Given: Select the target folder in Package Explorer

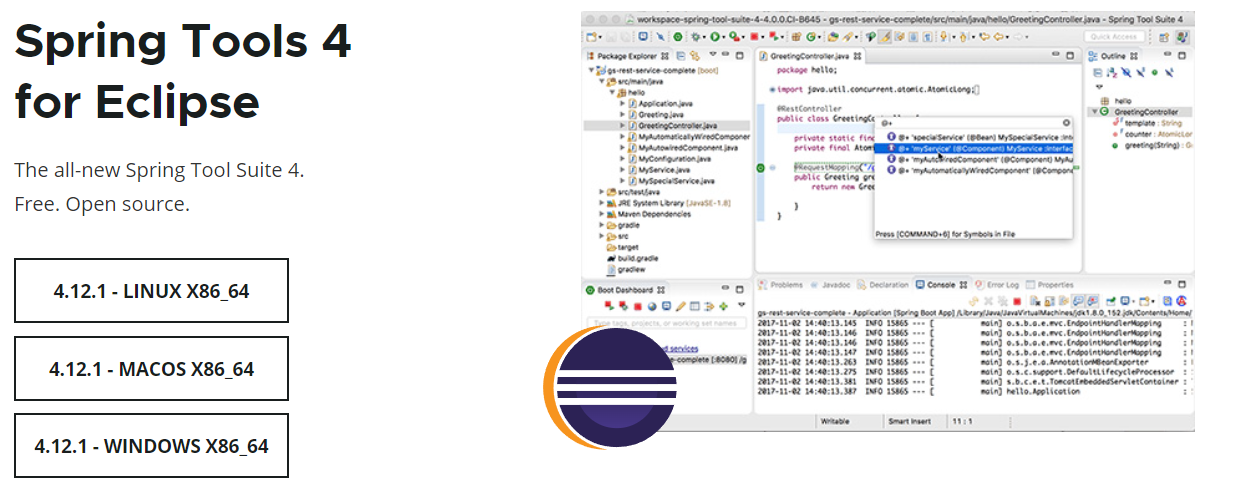Looking at the screenshot, I should coord(621,247).
